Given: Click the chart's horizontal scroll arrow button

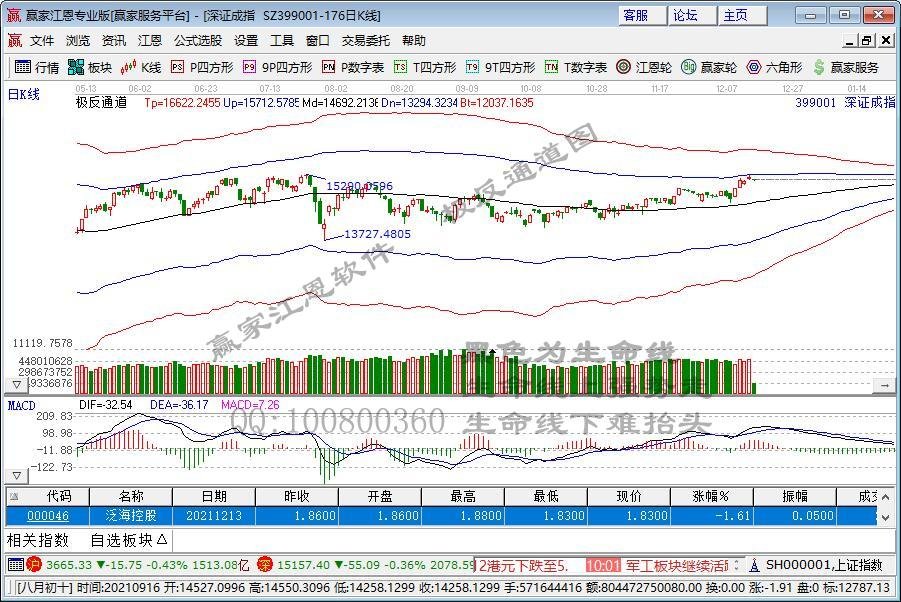Looking at the screenshot, I should tap(885, 385).
